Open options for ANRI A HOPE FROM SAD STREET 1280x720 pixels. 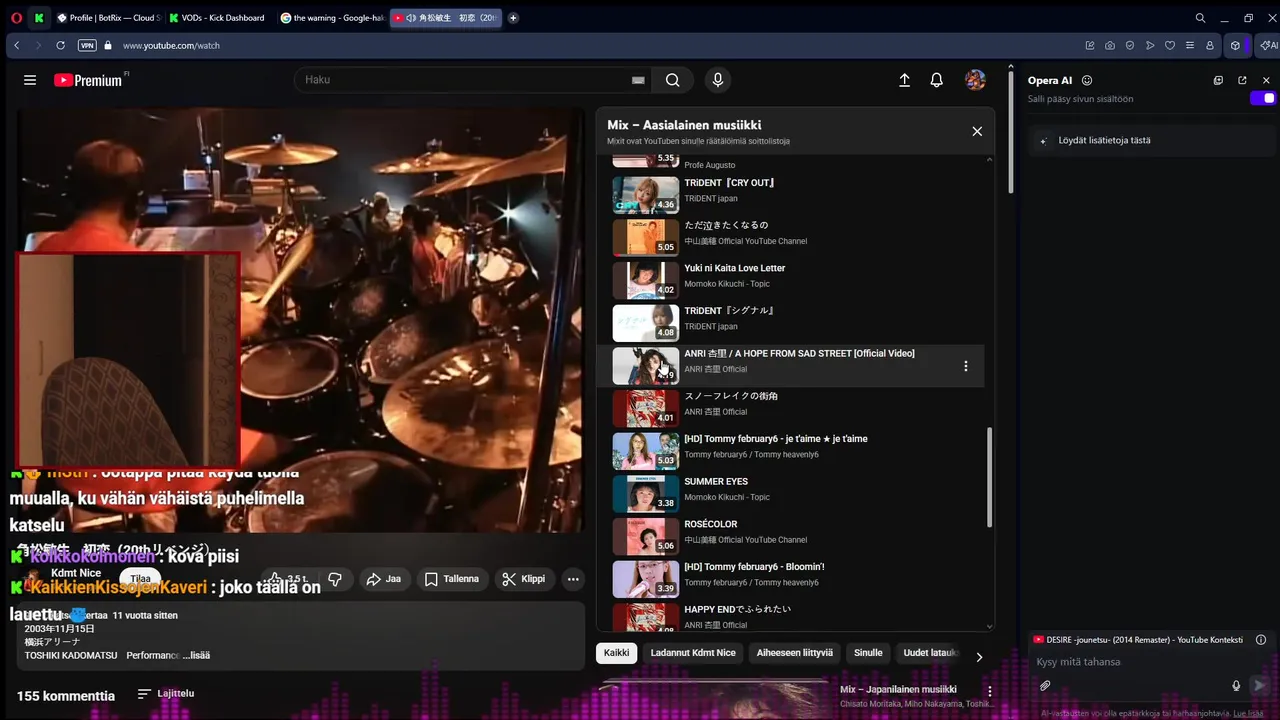pos(965,366)
